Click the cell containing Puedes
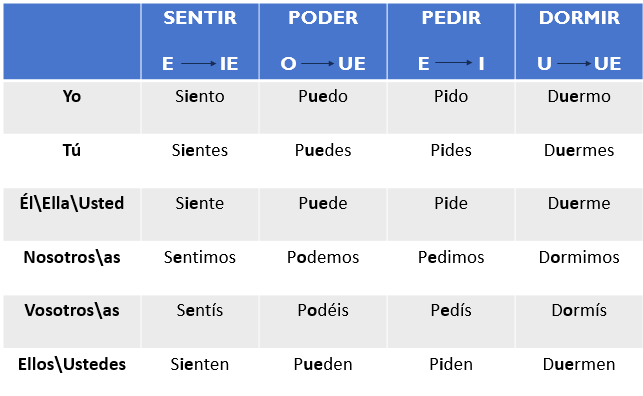 (x=323, y=161)
